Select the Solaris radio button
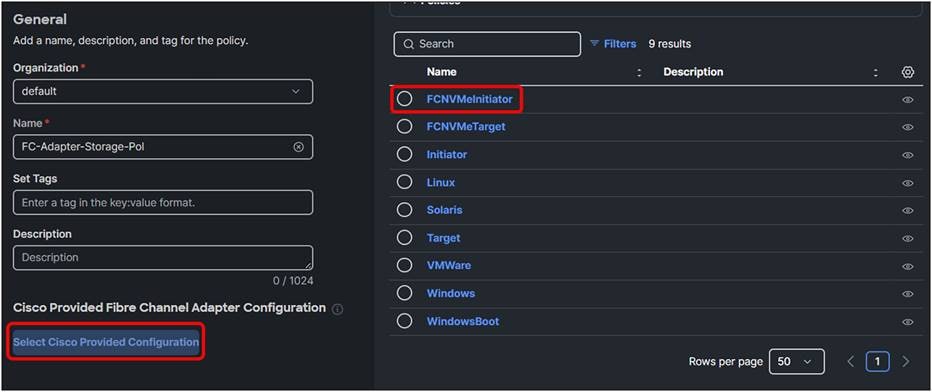 [404, 210]
